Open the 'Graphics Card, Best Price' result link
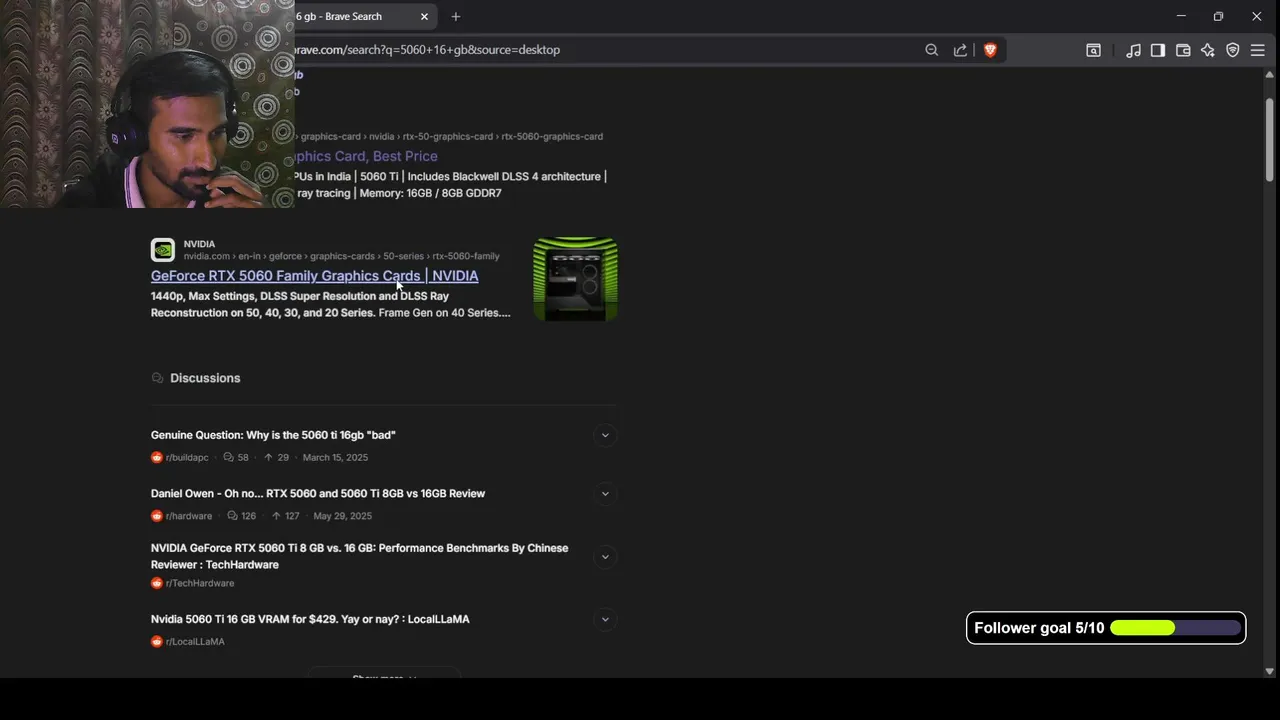1280x720 pixels. click(x=366, y=156)
